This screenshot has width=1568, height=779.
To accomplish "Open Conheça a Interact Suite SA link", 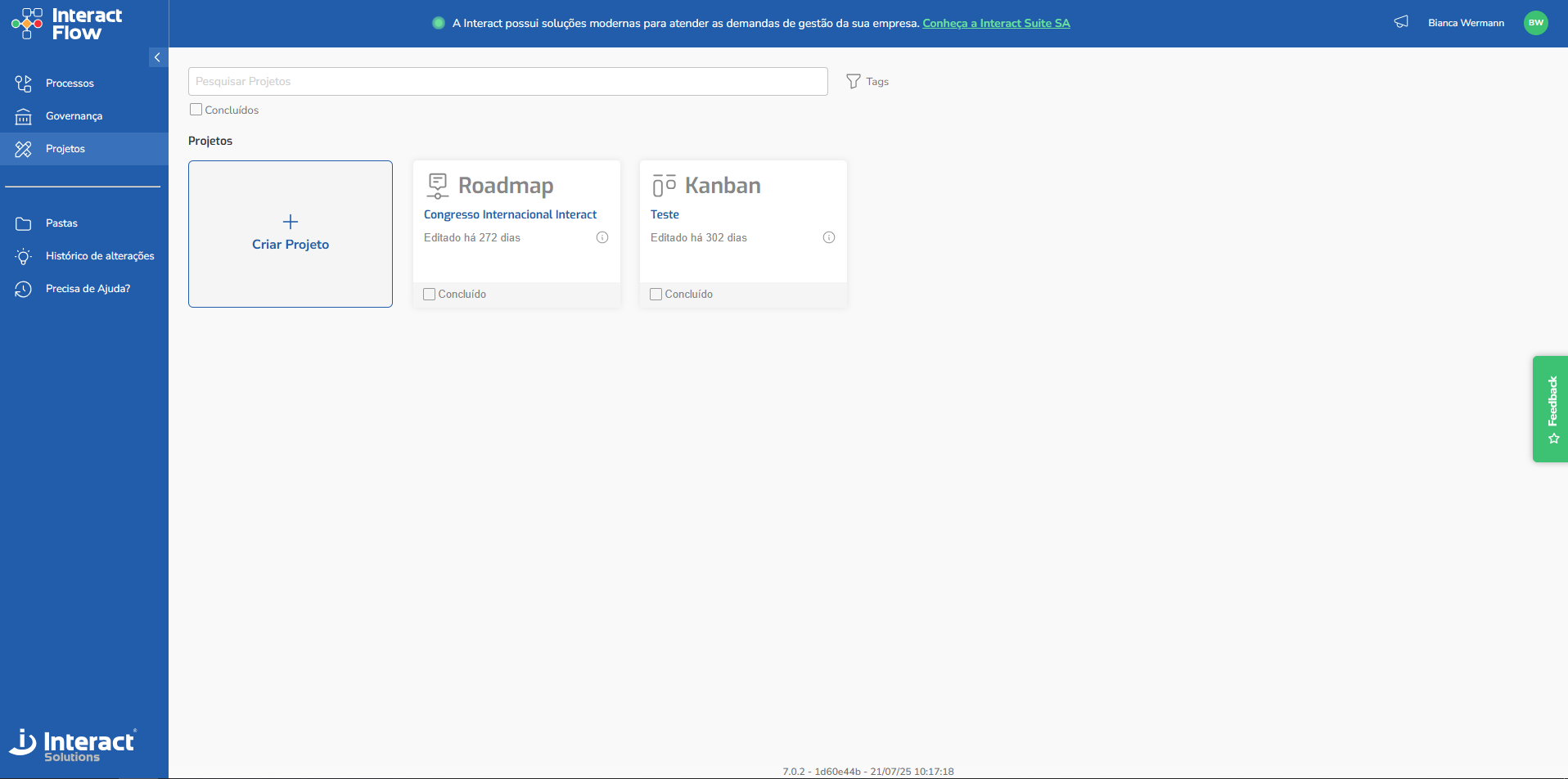I will [x=996, y=23].
